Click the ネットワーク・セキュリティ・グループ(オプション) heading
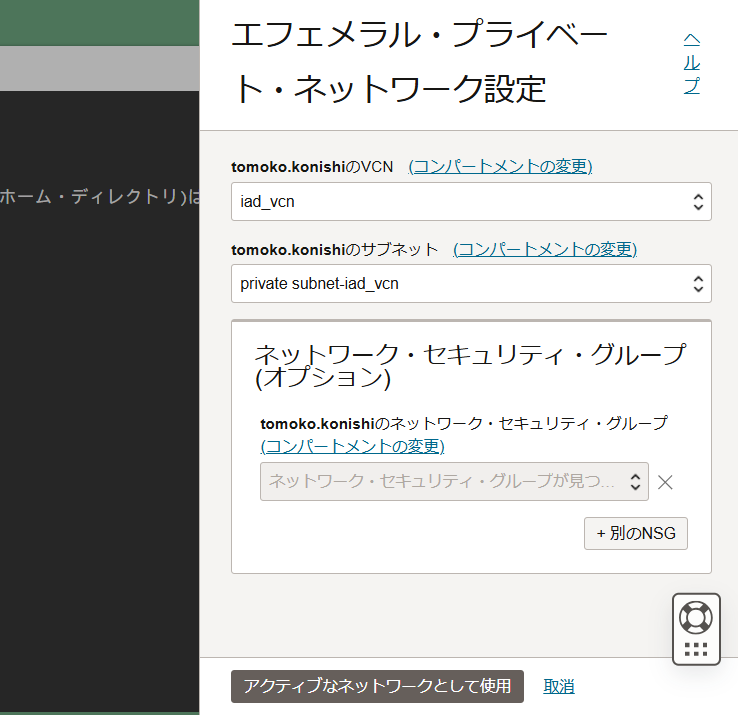The image size is (738, 715). [x=470, y=366]
